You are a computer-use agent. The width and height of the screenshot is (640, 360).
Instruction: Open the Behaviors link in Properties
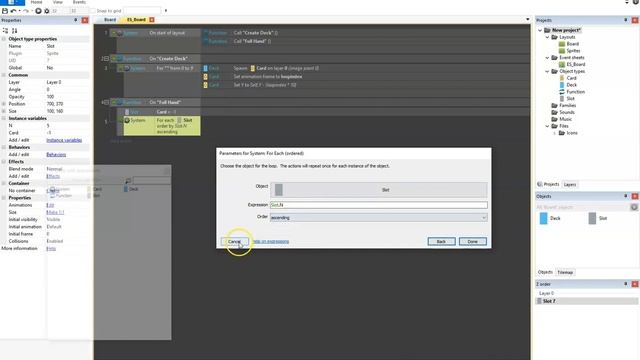coord(56,155)
